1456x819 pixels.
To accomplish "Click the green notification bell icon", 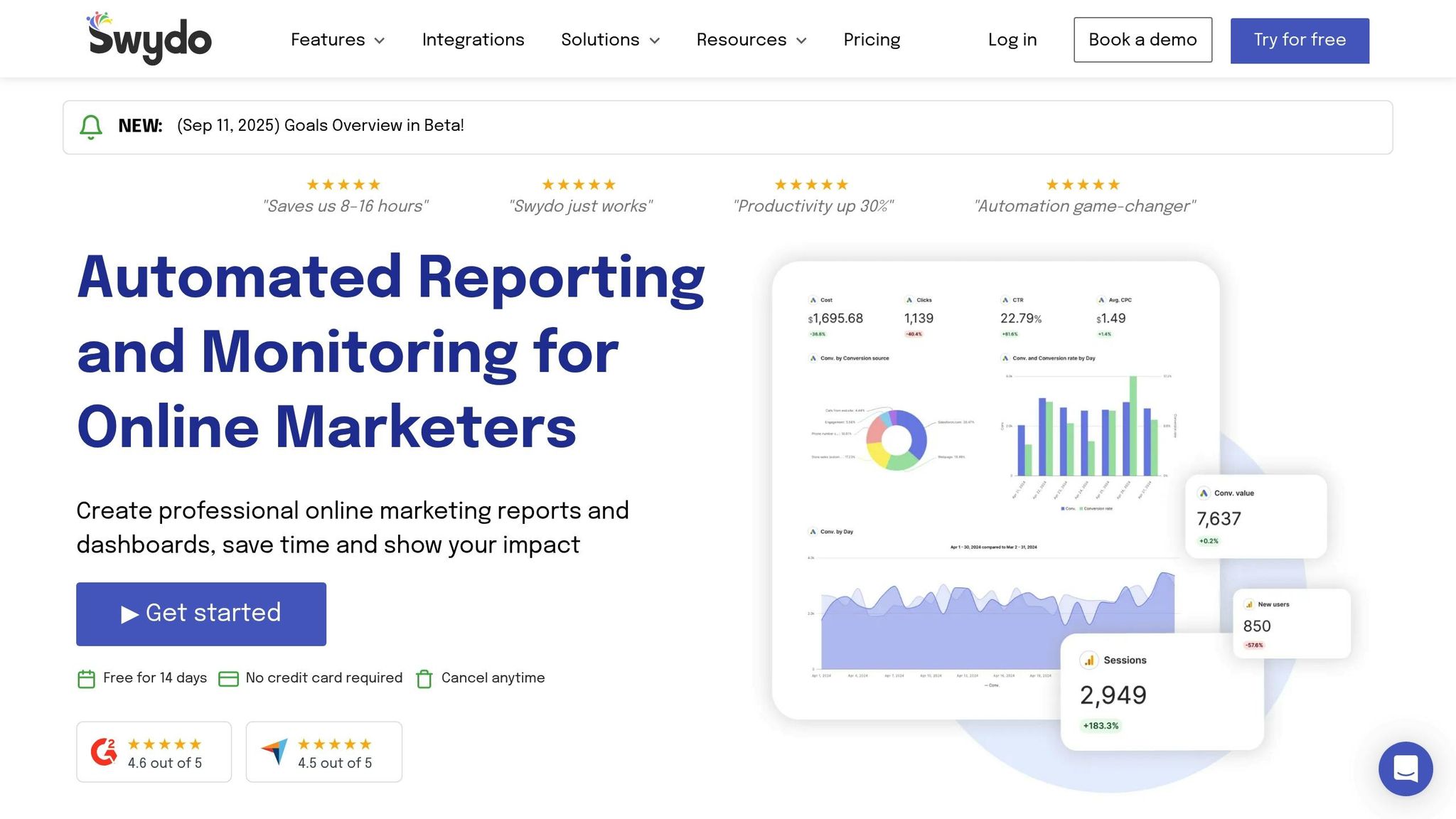I will pyautogui.click(x=91, y=127).
